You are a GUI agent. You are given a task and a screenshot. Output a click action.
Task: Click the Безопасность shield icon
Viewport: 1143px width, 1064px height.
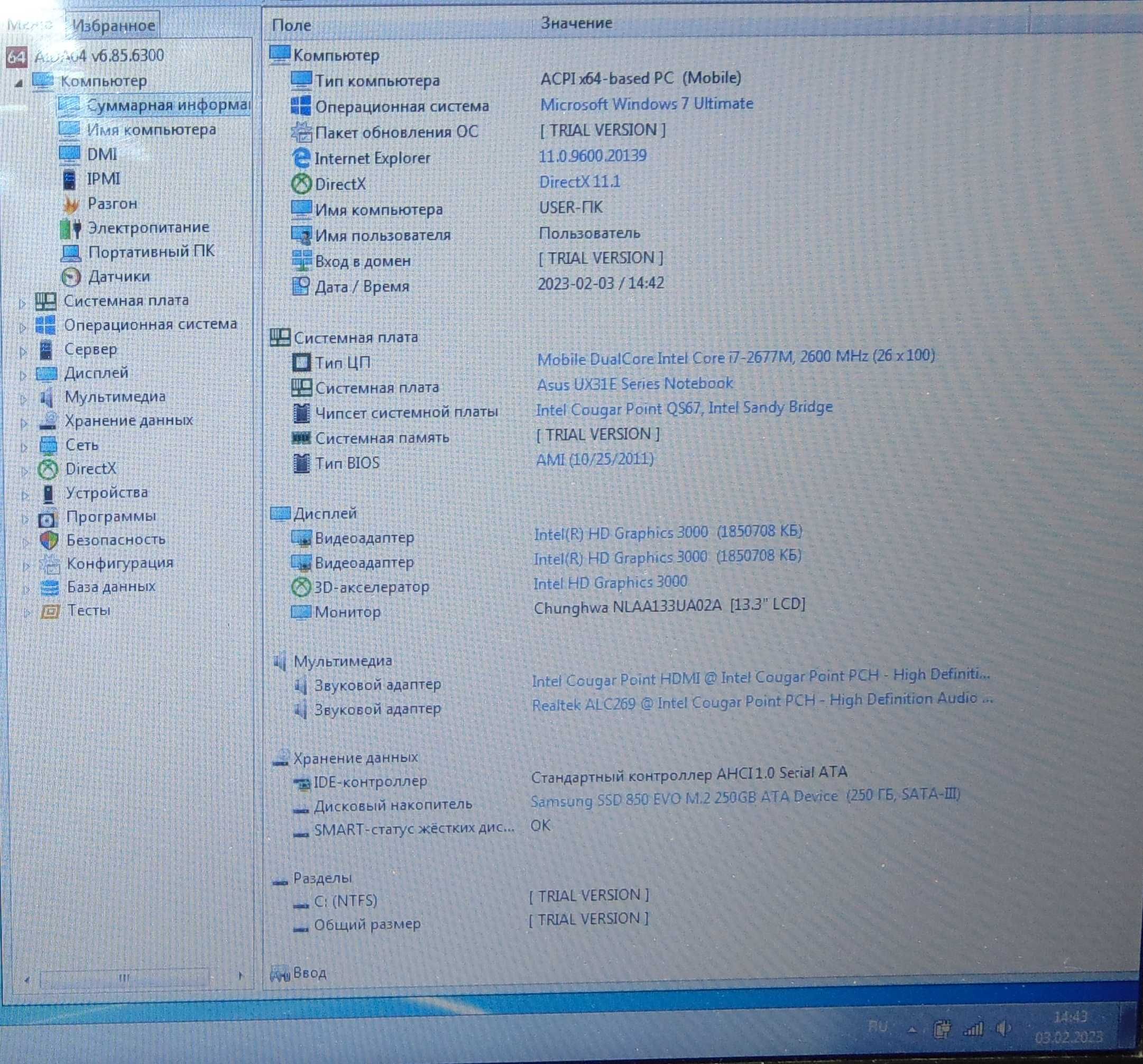[50, 540]
